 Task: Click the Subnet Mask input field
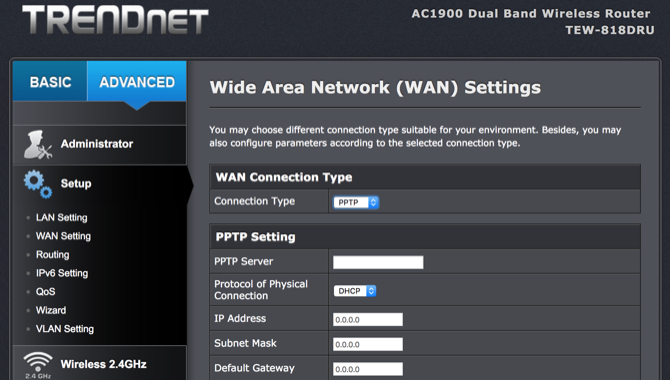368,344
